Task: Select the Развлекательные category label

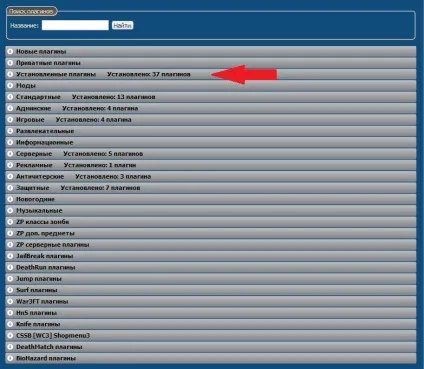Action: [45, 131]
